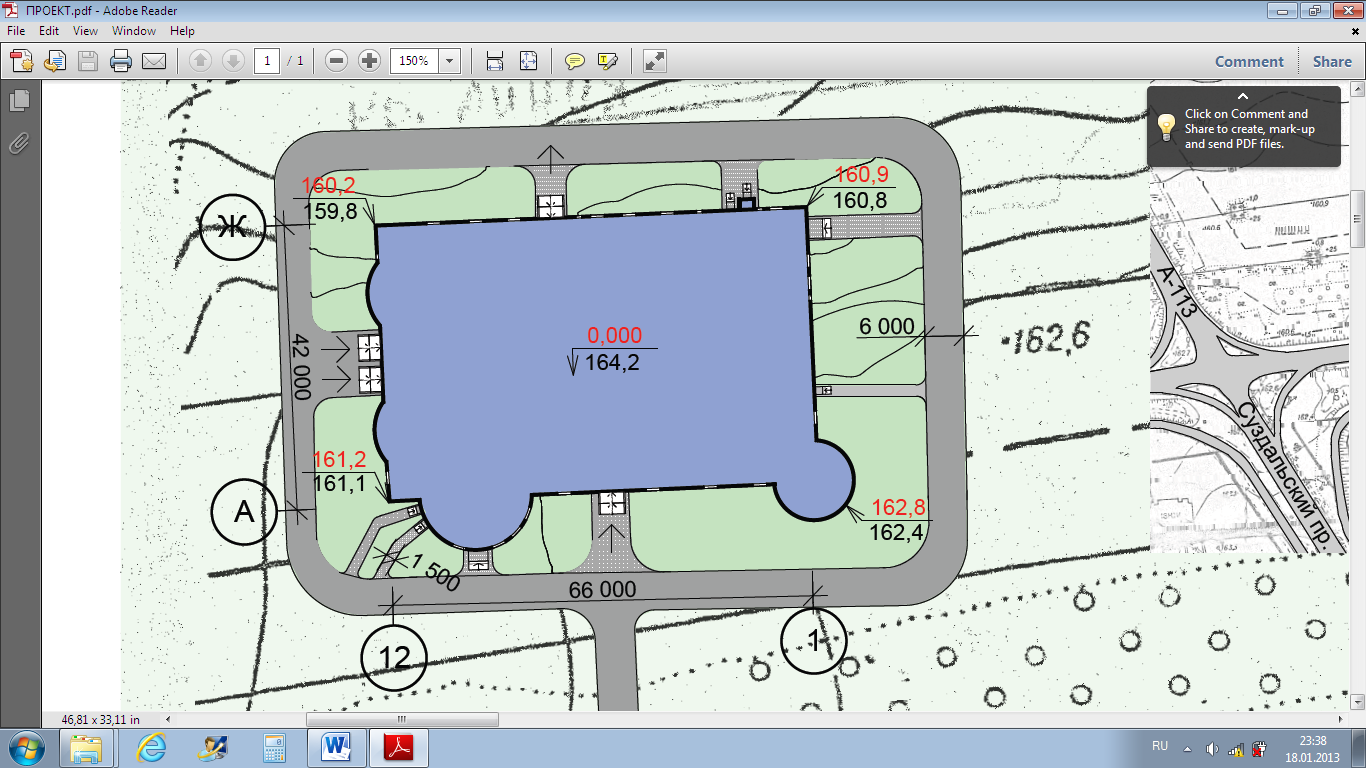Open the page thumbnails panel
This screenshot has height=768, width=1366.
coord(19,100)
